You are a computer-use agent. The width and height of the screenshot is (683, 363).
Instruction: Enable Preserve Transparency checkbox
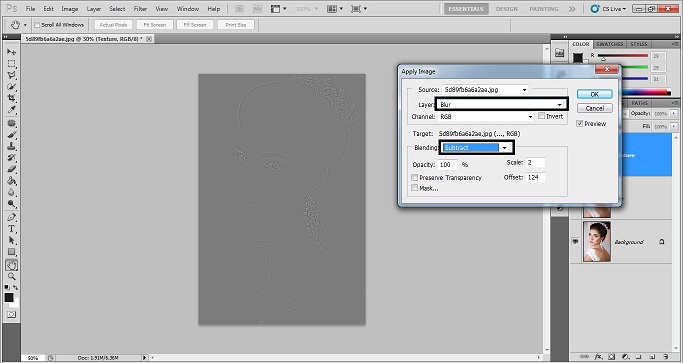(x=414, y=177)
